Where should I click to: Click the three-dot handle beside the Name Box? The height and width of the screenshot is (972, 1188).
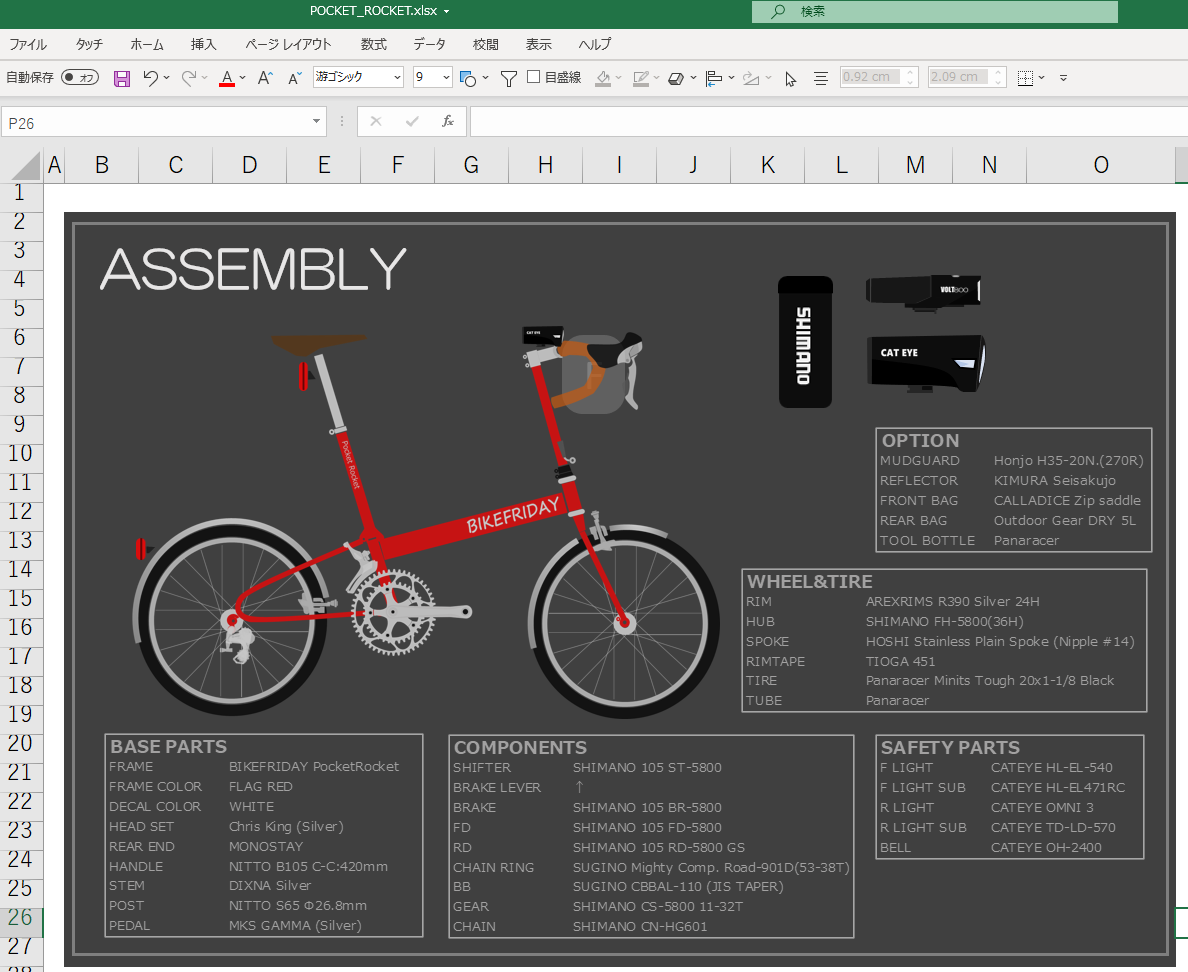[x=342, y=121]
